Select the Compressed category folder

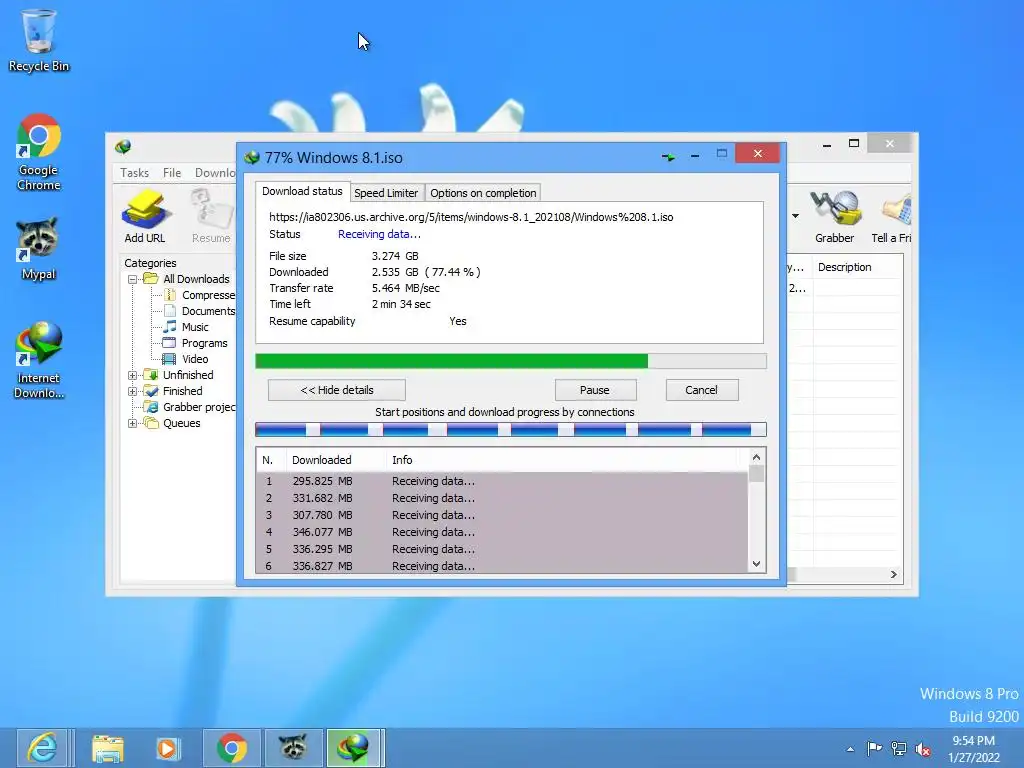pyautogui.click(x=201, y=295)
